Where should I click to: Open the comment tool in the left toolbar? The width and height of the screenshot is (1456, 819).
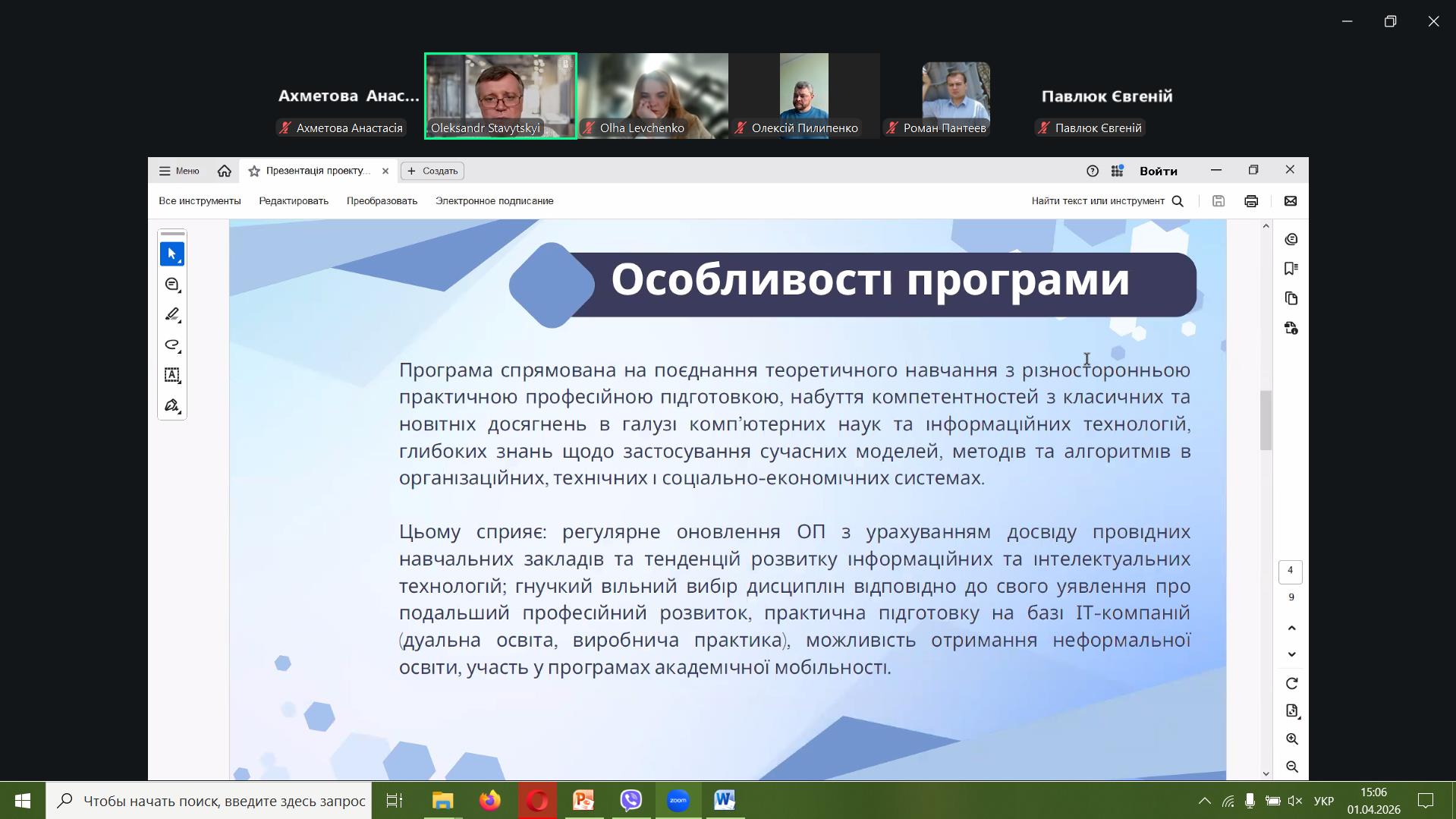click(172, 285)
